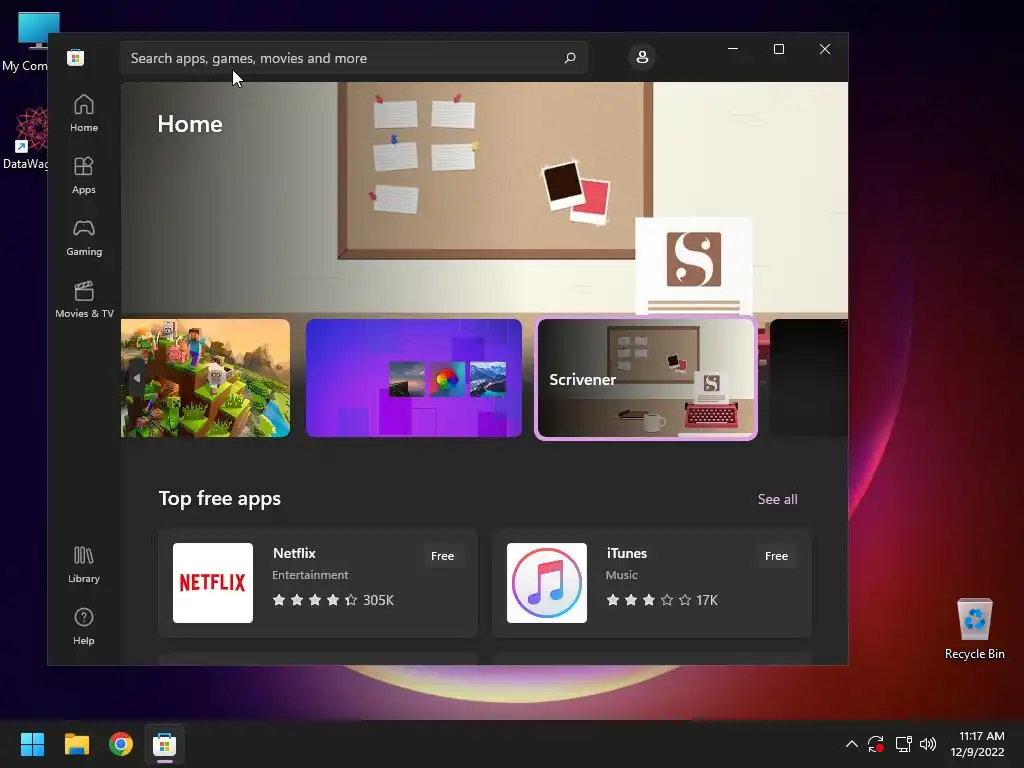Click the Scrivener S logo in the banner
Screen dimensions: 1024x768
click(x=694, y=259)
